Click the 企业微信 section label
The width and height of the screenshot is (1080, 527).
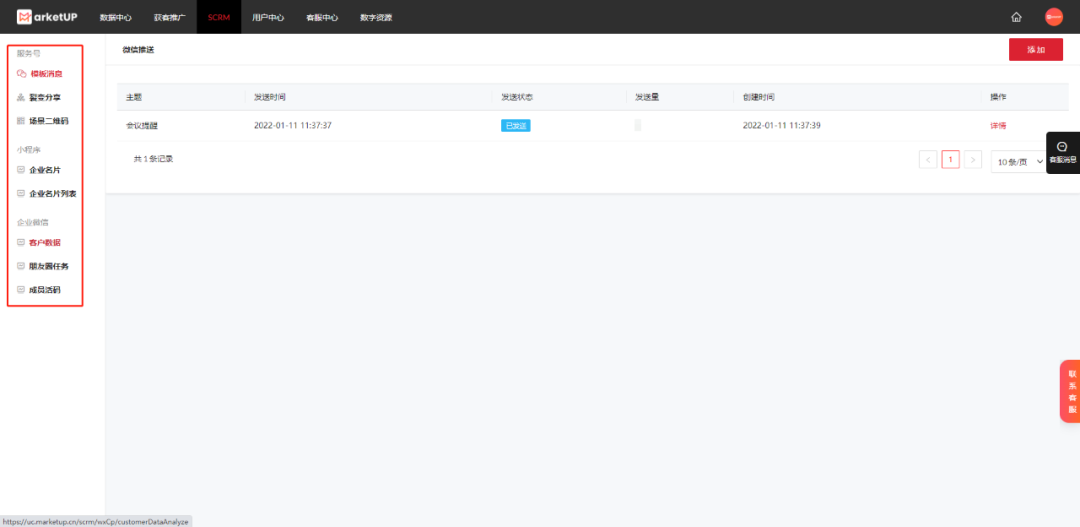pos(32,223)
